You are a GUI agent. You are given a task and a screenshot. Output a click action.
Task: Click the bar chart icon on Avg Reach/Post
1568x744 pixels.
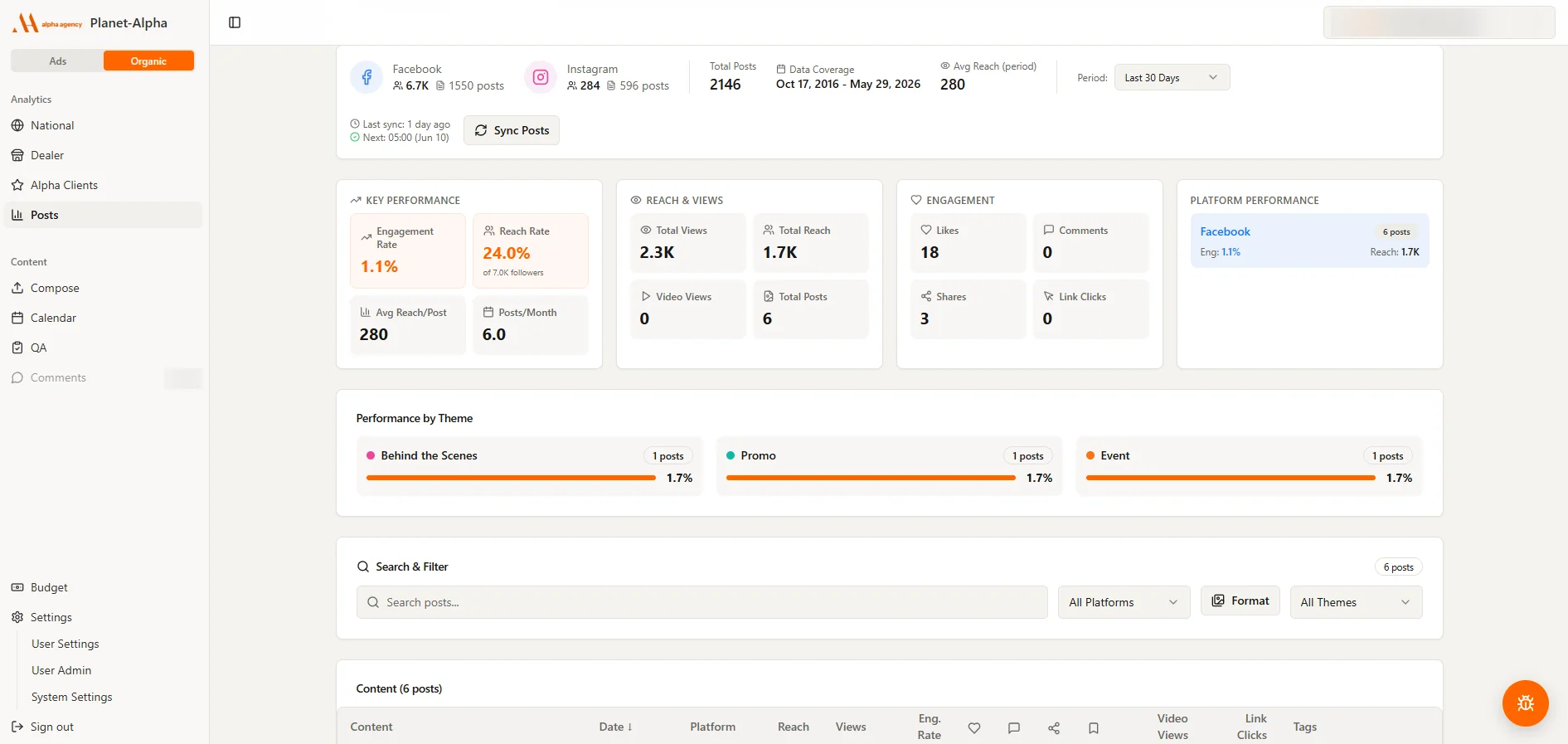pos(366,312)
